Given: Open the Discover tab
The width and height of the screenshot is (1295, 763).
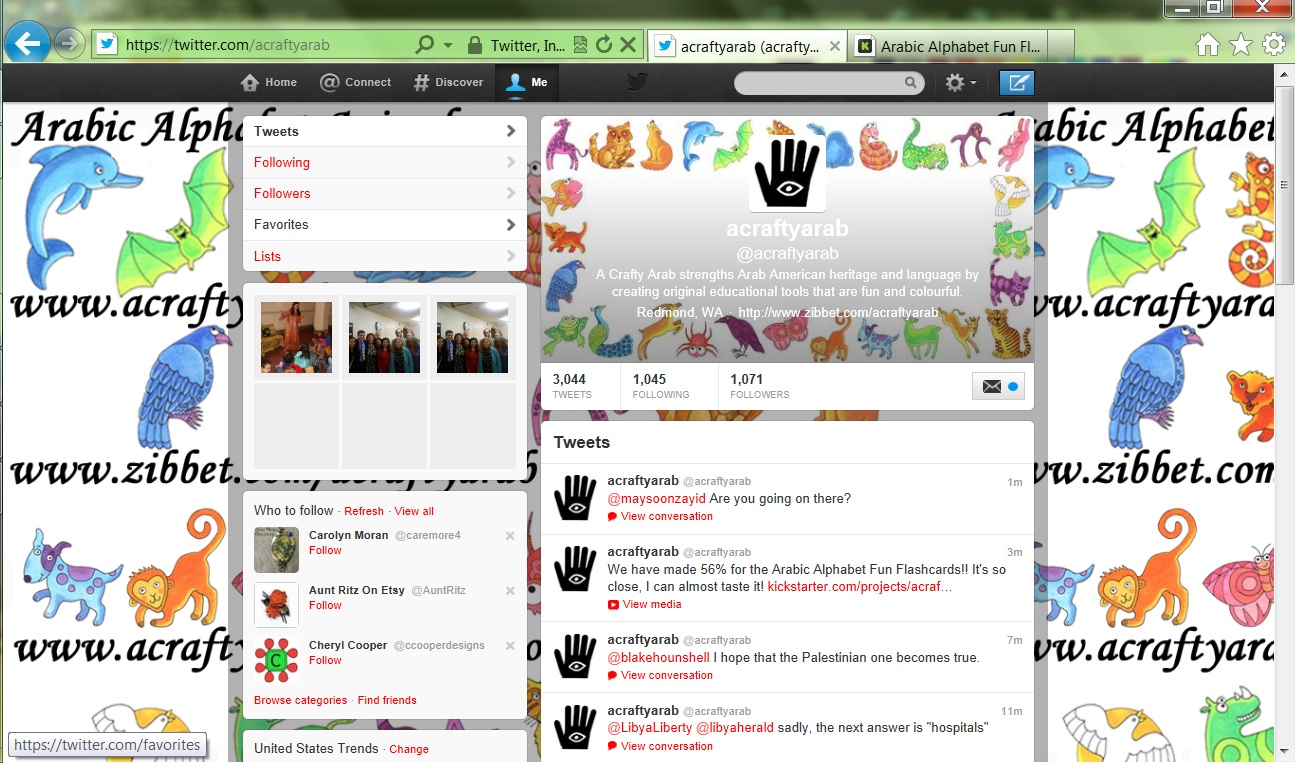Looking at the screenshot, I should [x=448, y=82].
